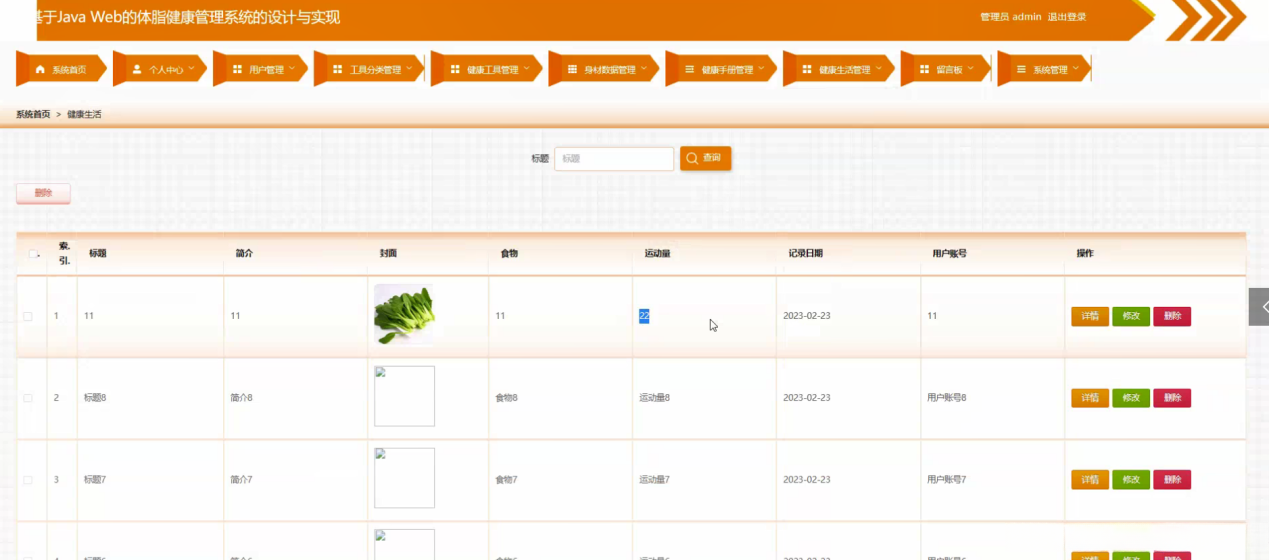The image size is (1269, 560).
Task: Expand the 个人中心 dropdown arrow
Action: (x=191, y=69)
